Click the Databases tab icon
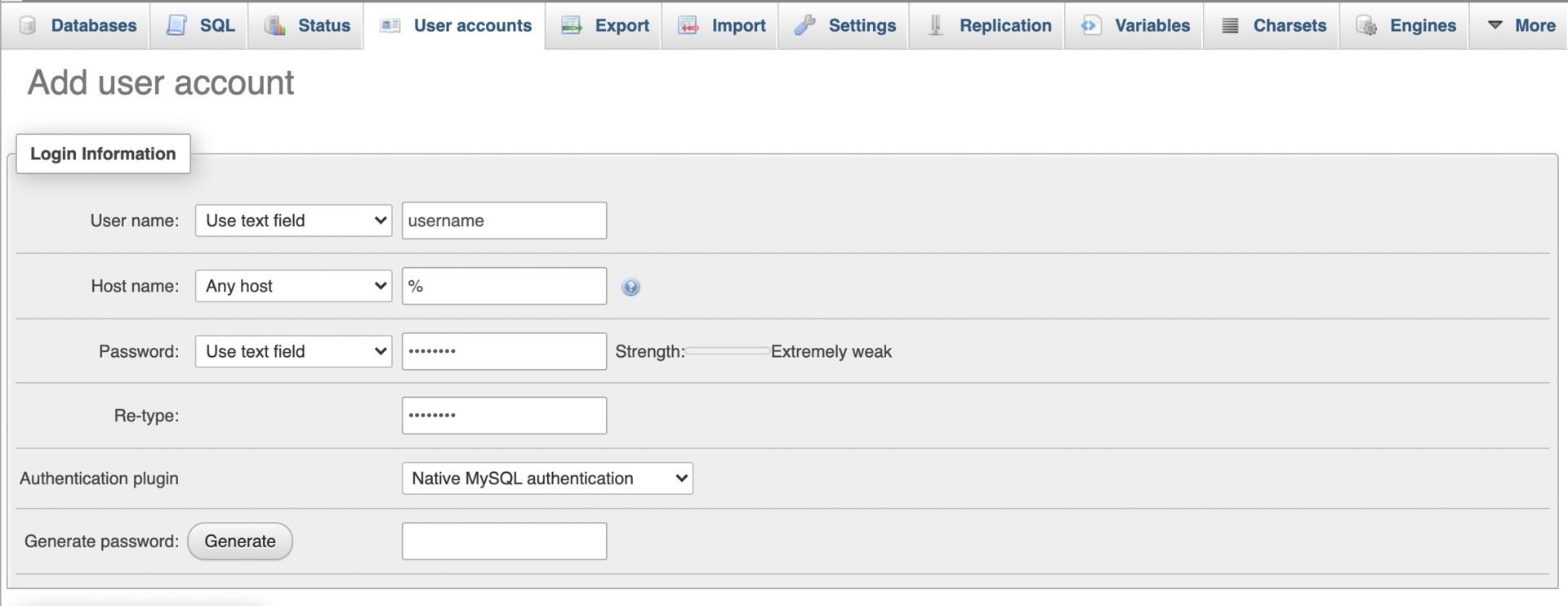This screenshot has height=606, width=1568. pyautogui.click(x=28, y=25)
